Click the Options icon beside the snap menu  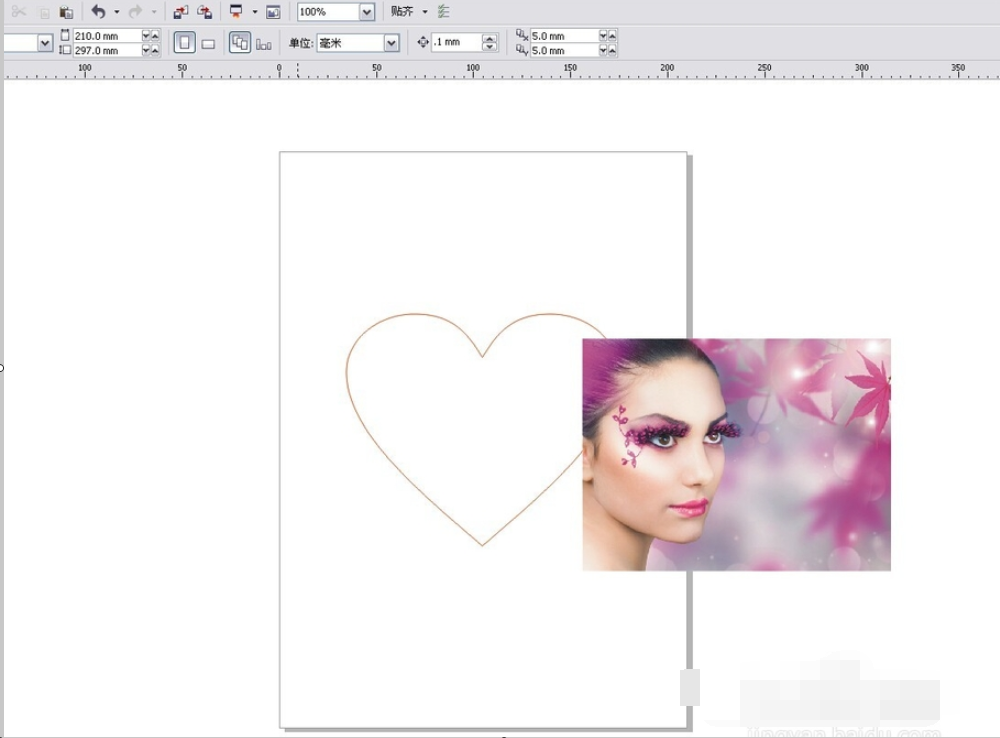(x=443, y=11)
